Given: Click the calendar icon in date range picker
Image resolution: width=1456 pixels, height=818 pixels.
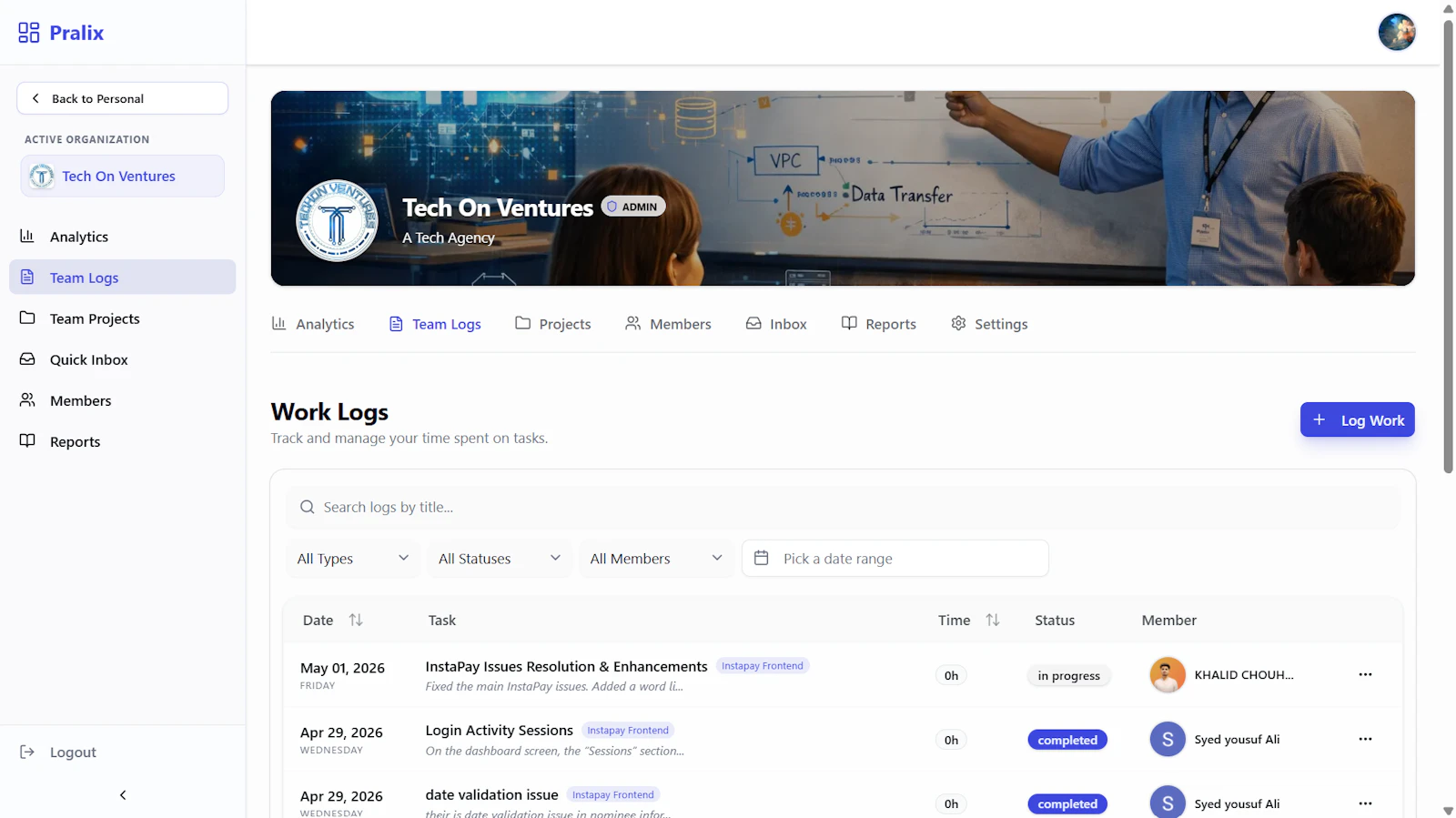Looking at the screenshot, I should click(x=762, y=558).
